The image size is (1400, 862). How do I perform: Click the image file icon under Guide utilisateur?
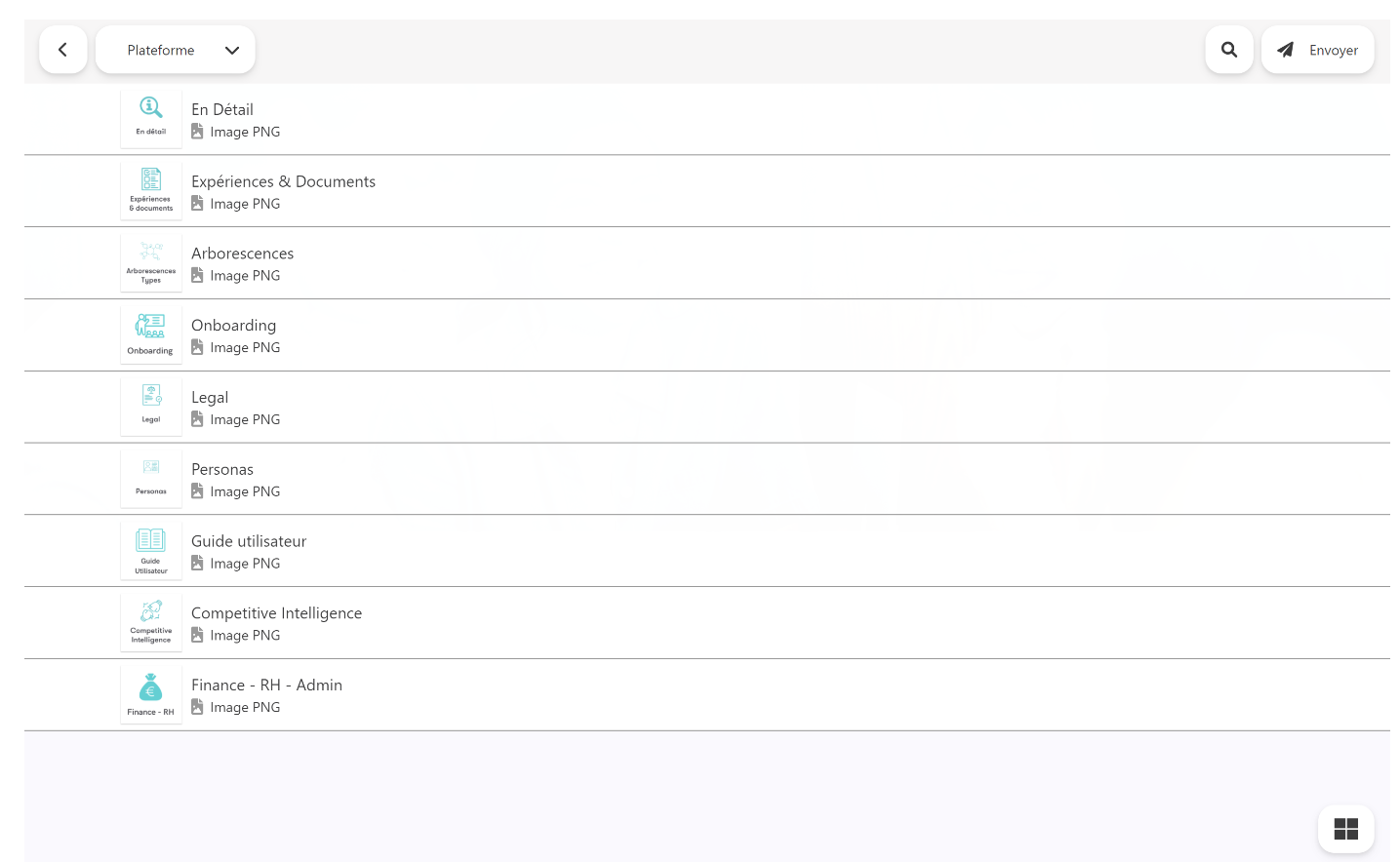(197, 564)
